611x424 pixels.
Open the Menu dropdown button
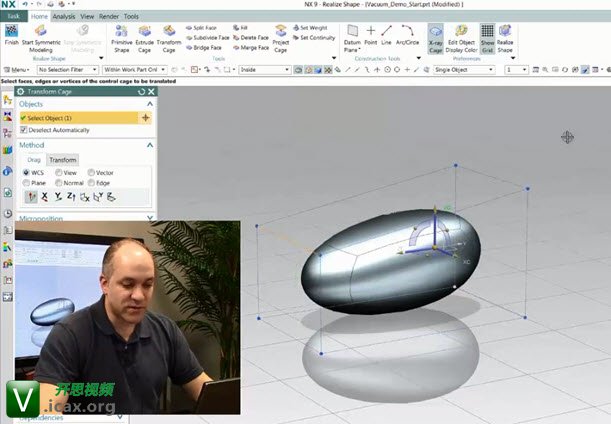click(x=16, y=69)
